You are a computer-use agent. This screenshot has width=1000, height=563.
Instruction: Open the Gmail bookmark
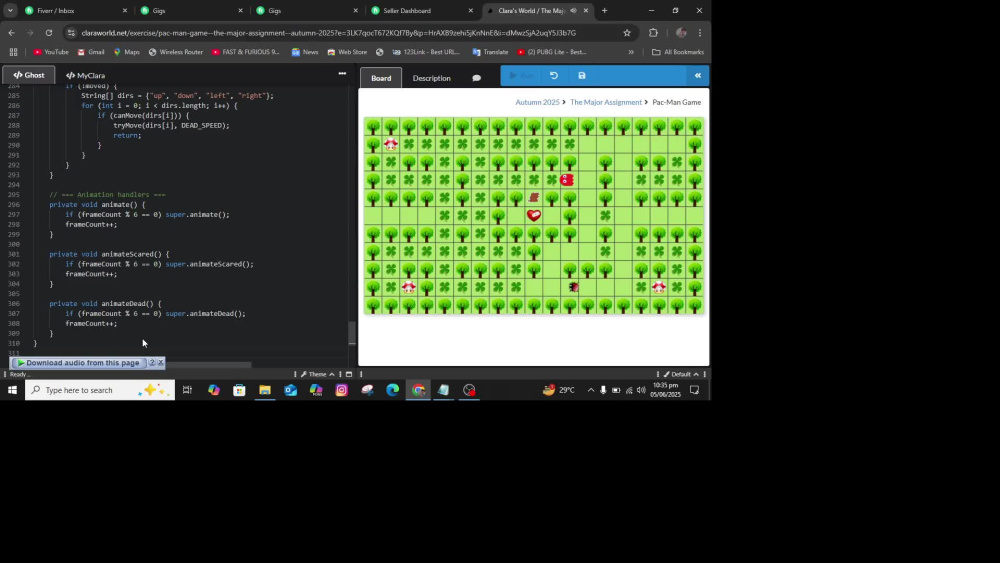[x=91, y=52]
